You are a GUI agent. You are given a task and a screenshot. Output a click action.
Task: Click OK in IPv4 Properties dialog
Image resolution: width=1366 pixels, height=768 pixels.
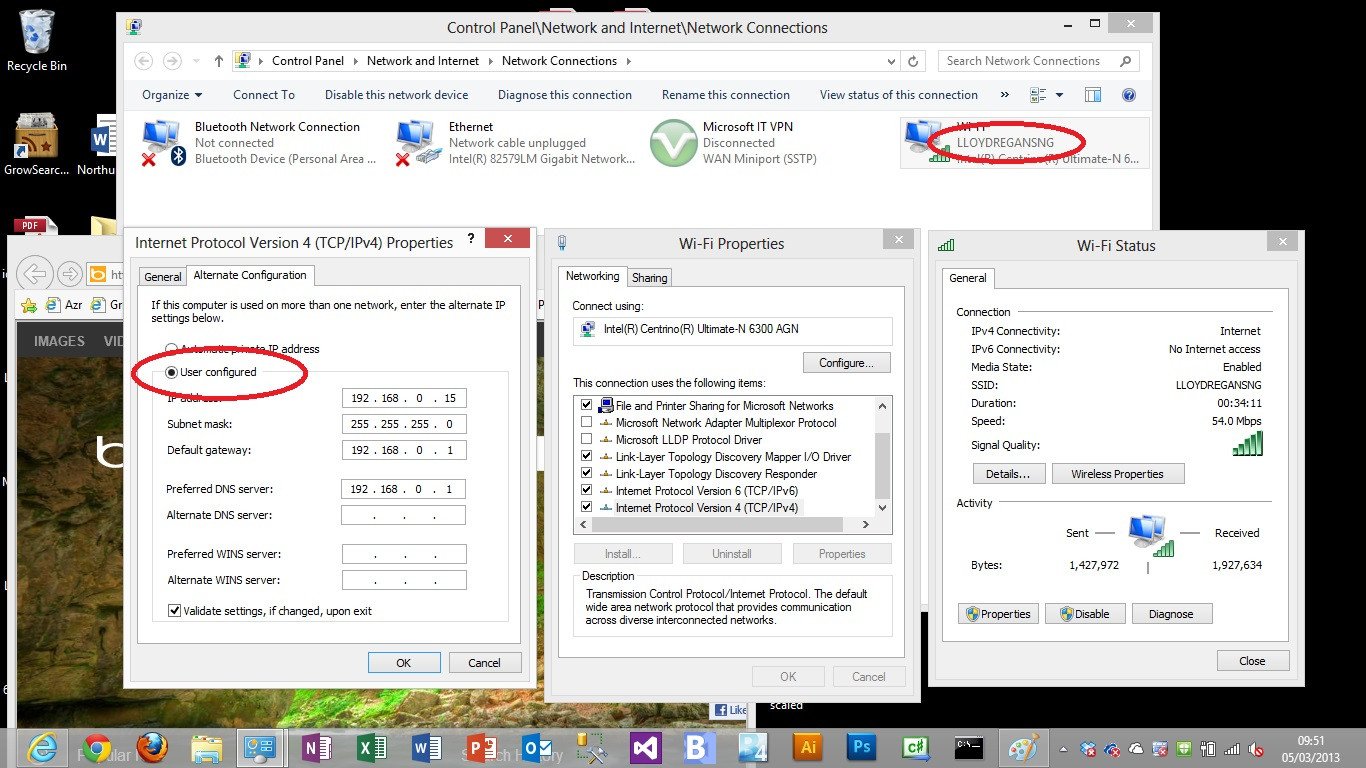(404, 663)
